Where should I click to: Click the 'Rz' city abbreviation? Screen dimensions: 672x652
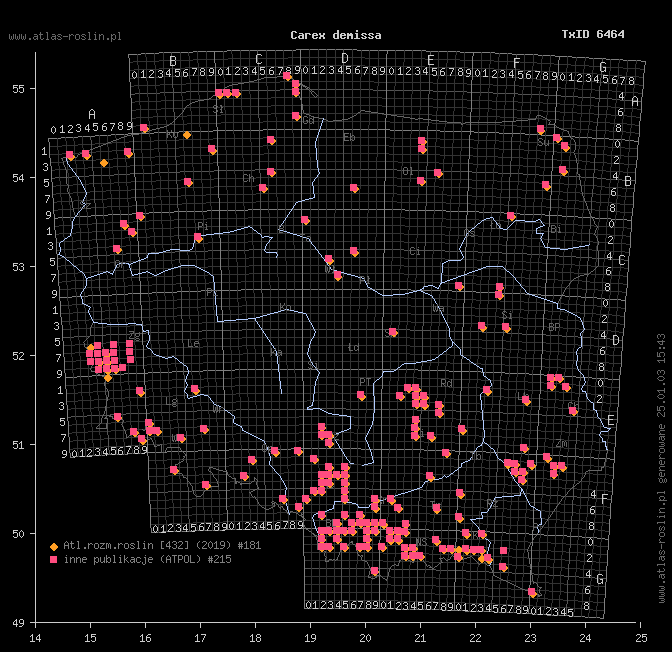coord(492,504)
